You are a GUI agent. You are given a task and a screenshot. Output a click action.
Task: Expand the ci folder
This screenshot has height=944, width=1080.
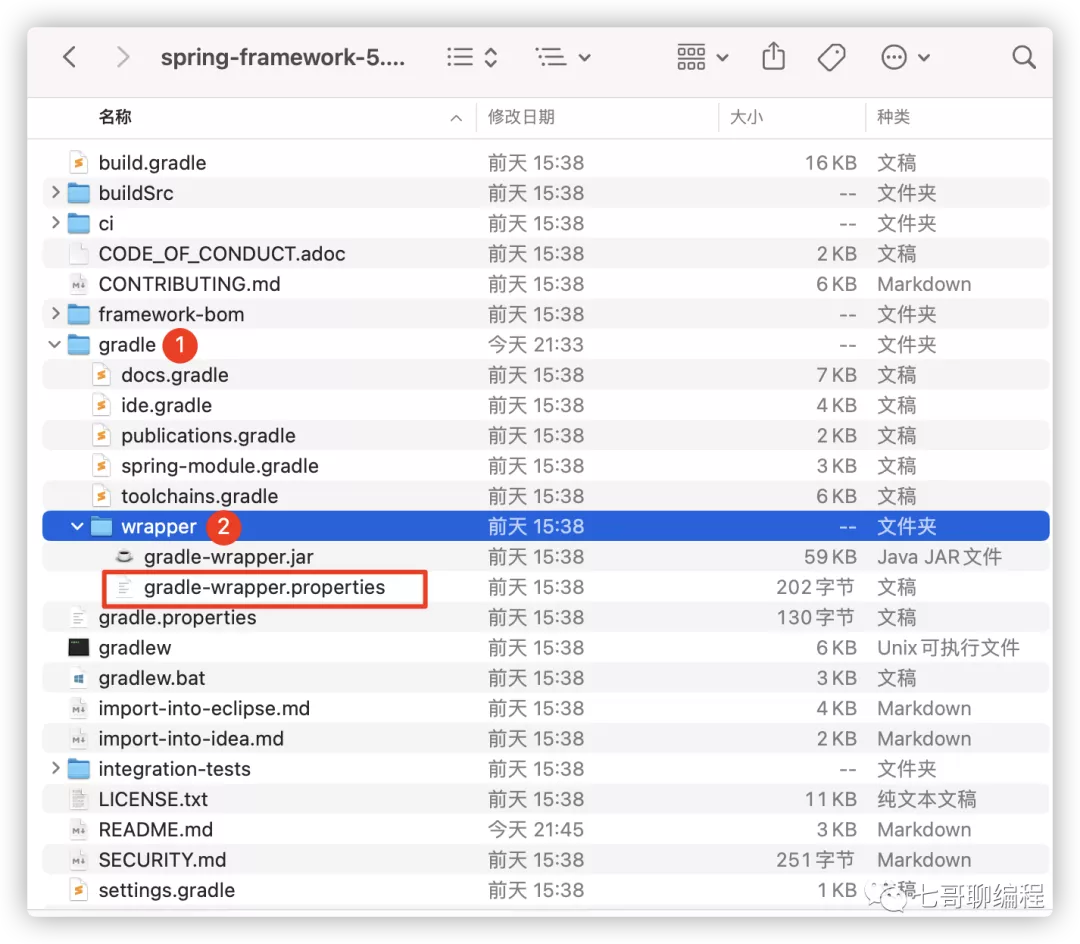click(56, 223)
